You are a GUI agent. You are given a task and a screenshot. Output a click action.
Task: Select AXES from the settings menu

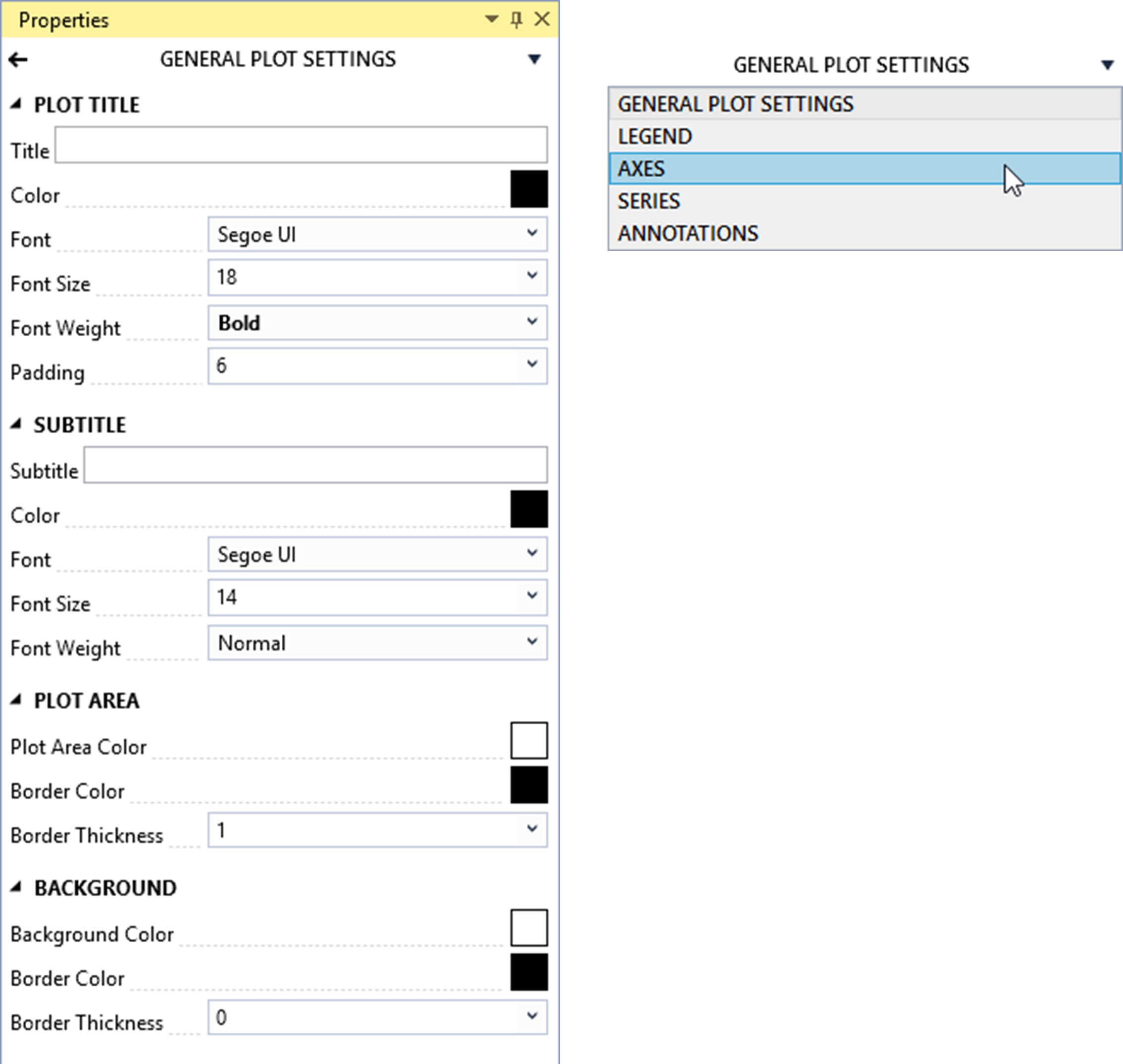(865, 168)
